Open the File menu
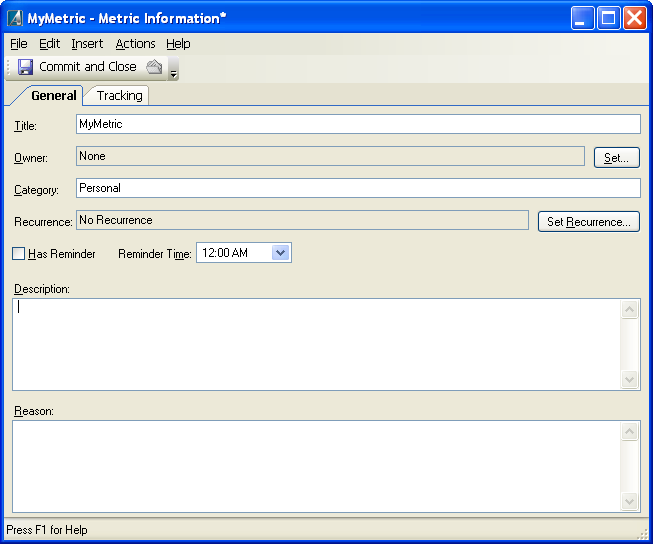The image size is (653, 544). click(x=19, y=44)
